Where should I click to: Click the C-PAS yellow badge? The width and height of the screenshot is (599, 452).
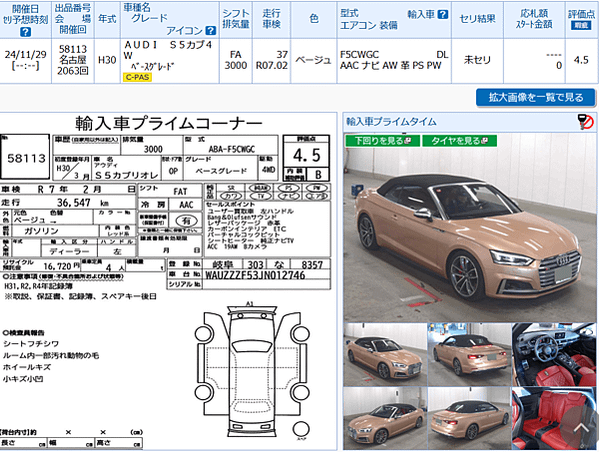click(x=137, y=77)
